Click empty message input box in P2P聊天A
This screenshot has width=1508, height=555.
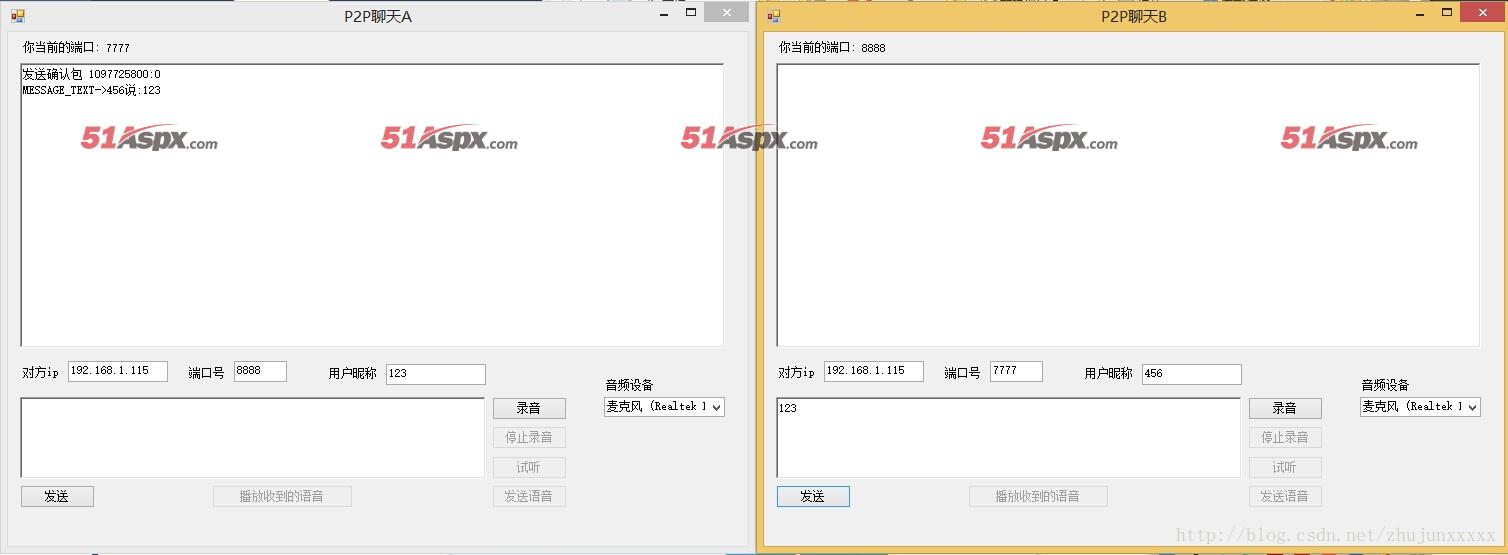pyautogui.click(x=253, y=438)
